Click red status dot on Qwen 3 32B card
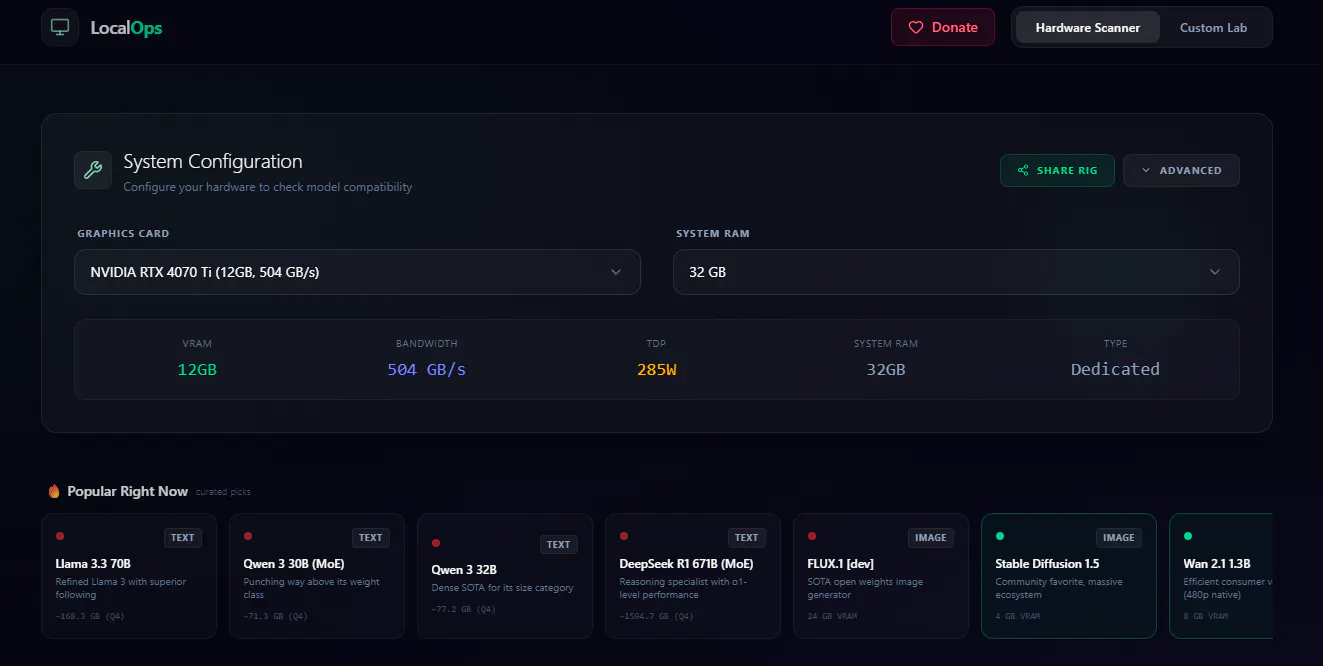 (x=436, y=543)
